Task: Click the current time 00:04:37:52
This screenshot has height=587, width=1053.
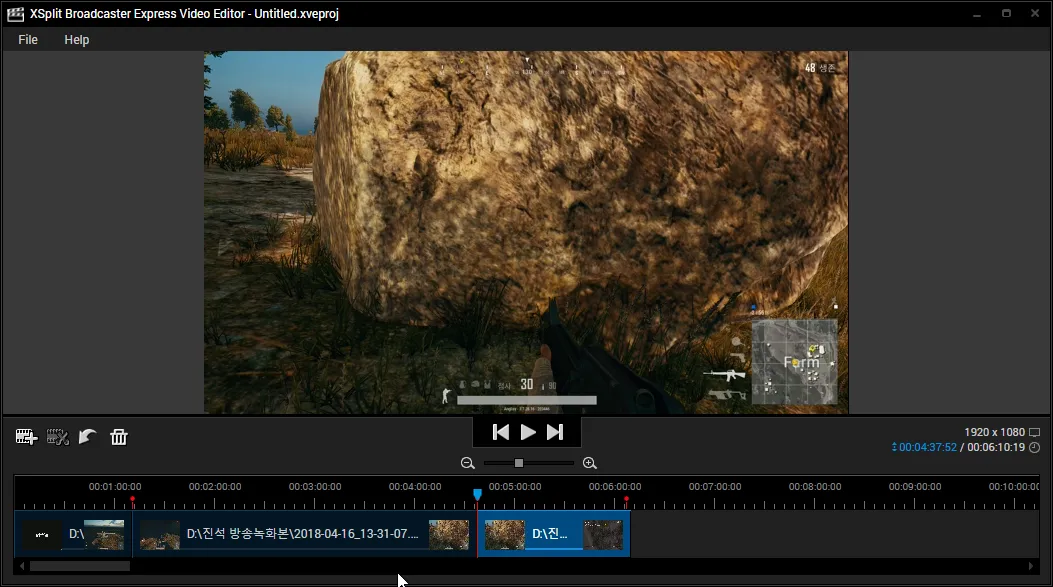Action: 927,447
